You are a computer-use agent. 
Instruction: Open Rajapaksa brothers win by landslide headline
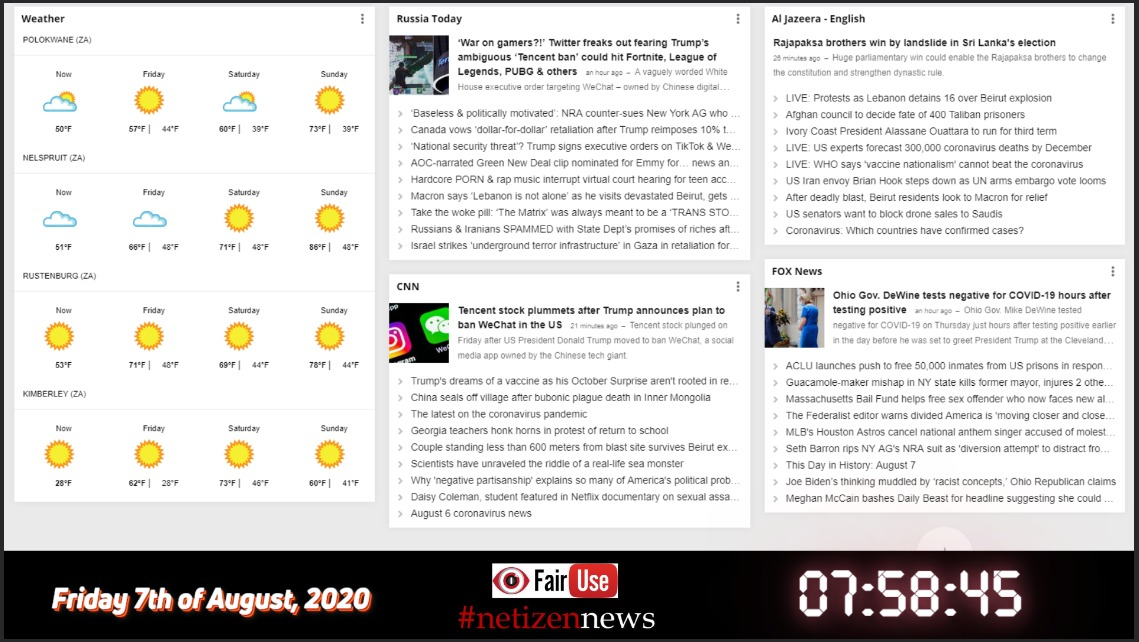coord(914,43)
